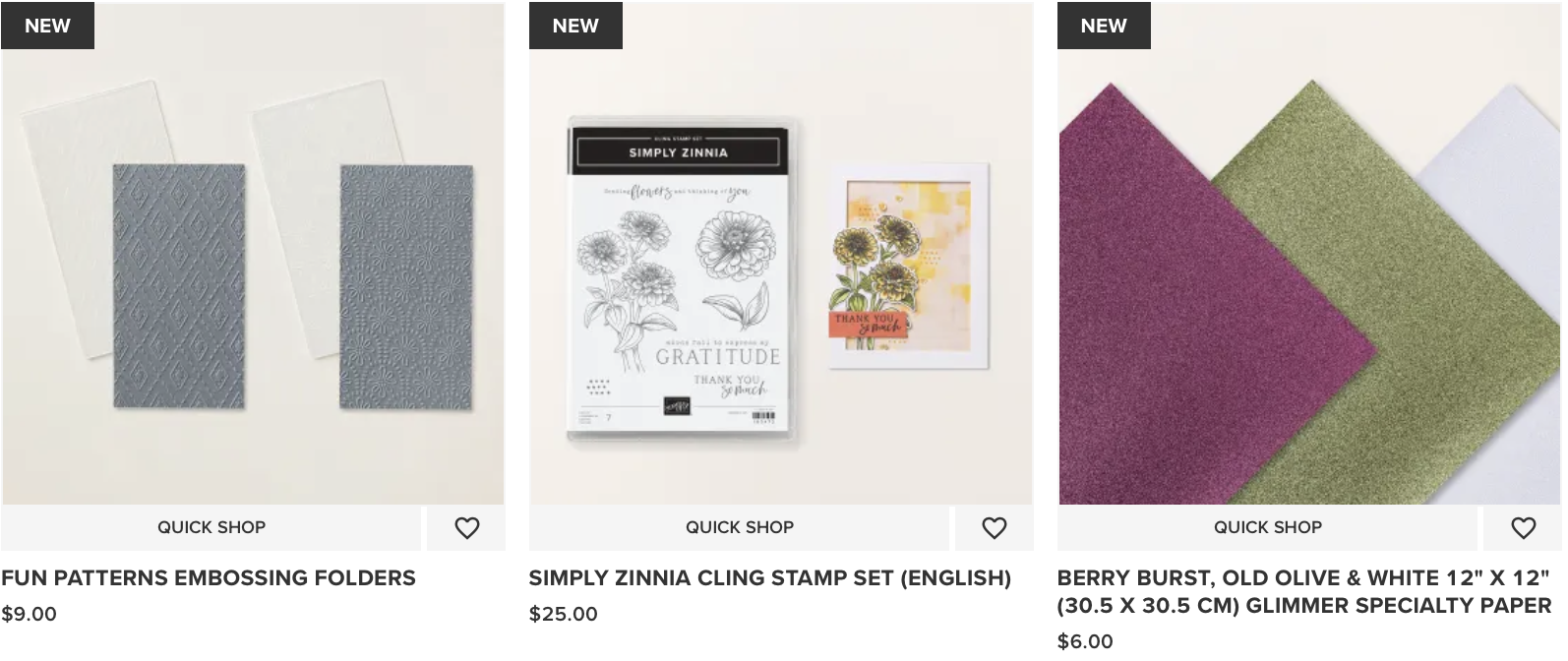Click the diamond-pattern gray embossing folder
Screen dimensions: 1568x661
(x=179, y=285)
